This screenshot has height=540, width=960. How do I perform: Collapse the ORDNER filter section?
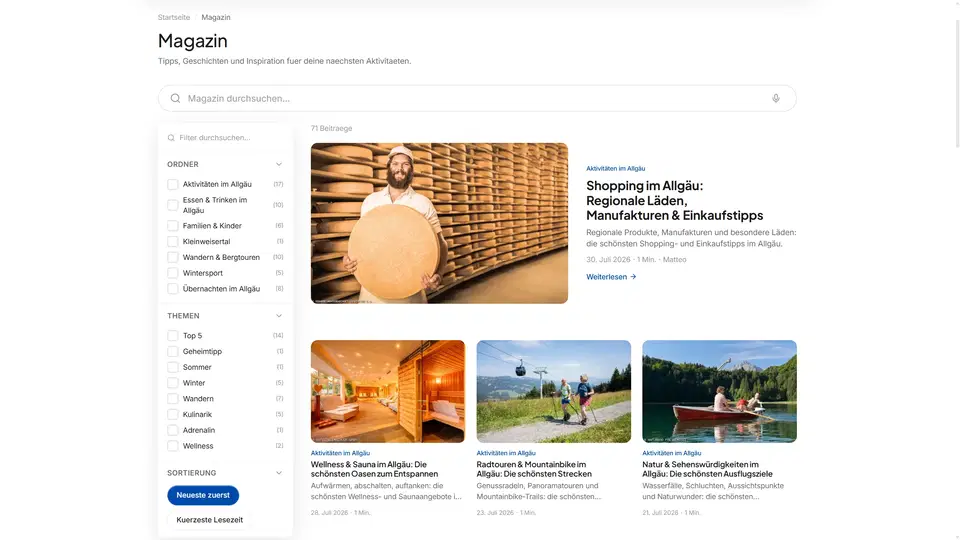point(279,164)
